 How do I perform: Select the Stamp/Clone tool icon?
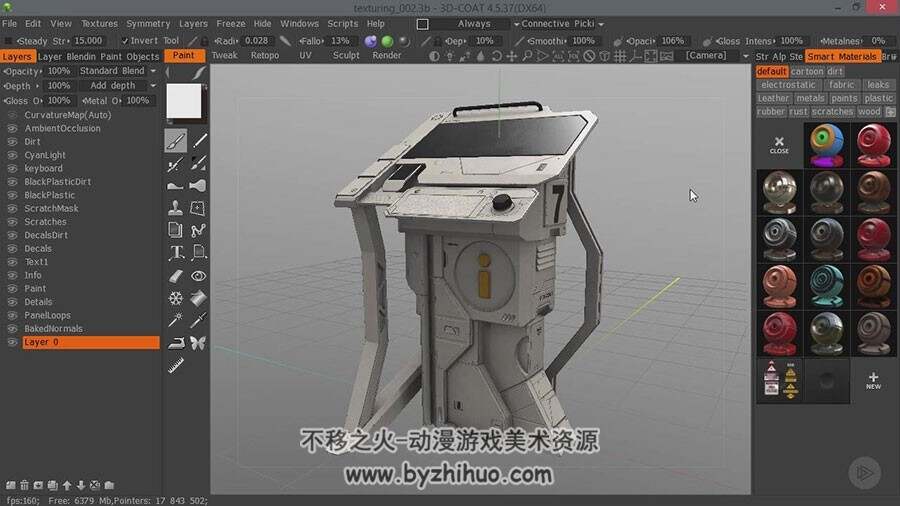176,208
